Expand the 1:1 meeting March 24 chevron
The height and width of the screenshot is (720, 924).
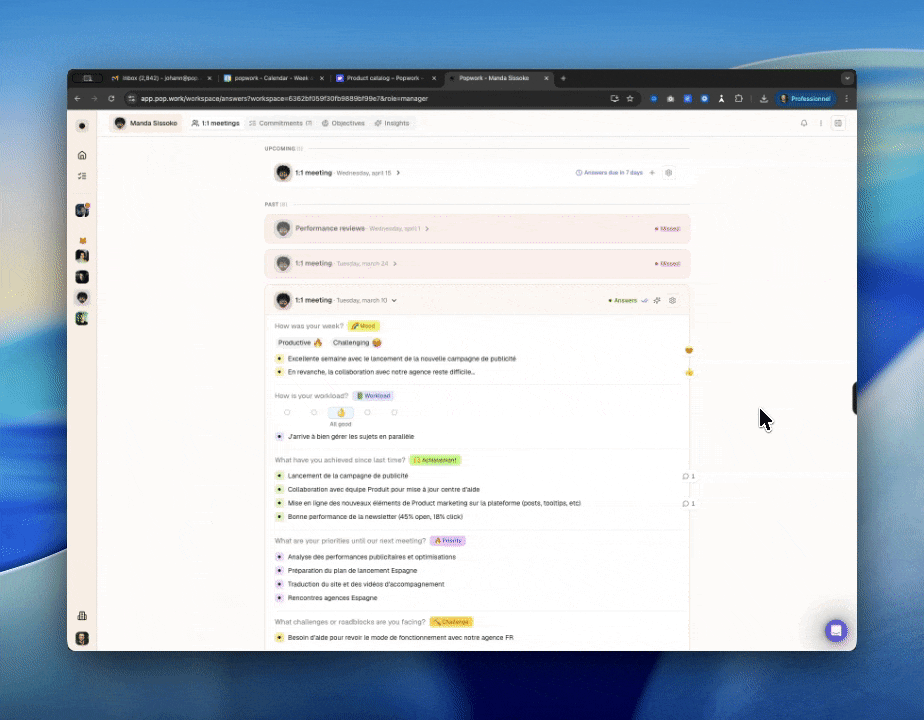pos(395,263)
